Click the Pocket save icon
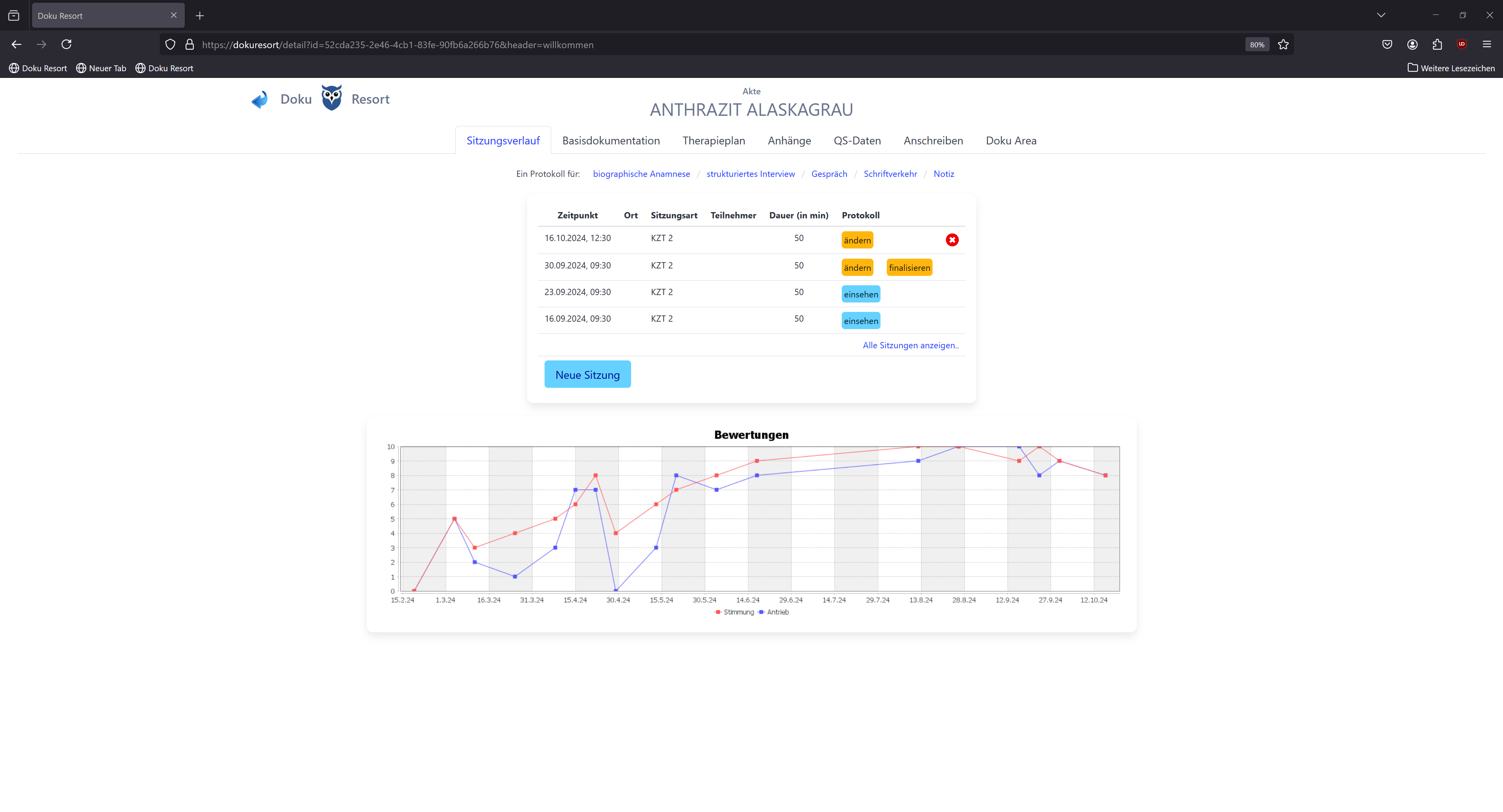This screenshot has height=812, width=1503. [x=1387, y=44]
